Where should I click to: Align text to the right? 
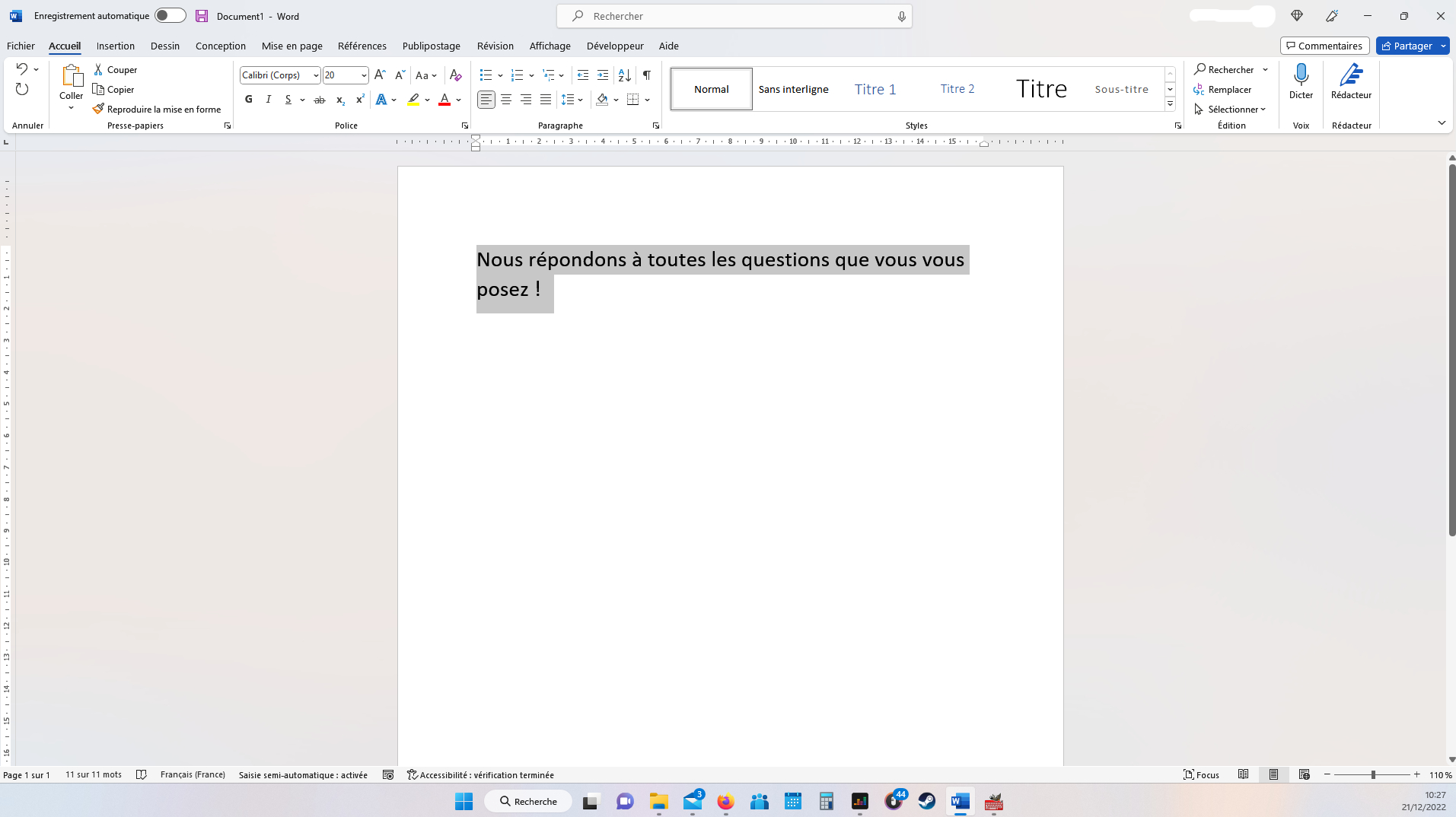click(x=526, y=100)
